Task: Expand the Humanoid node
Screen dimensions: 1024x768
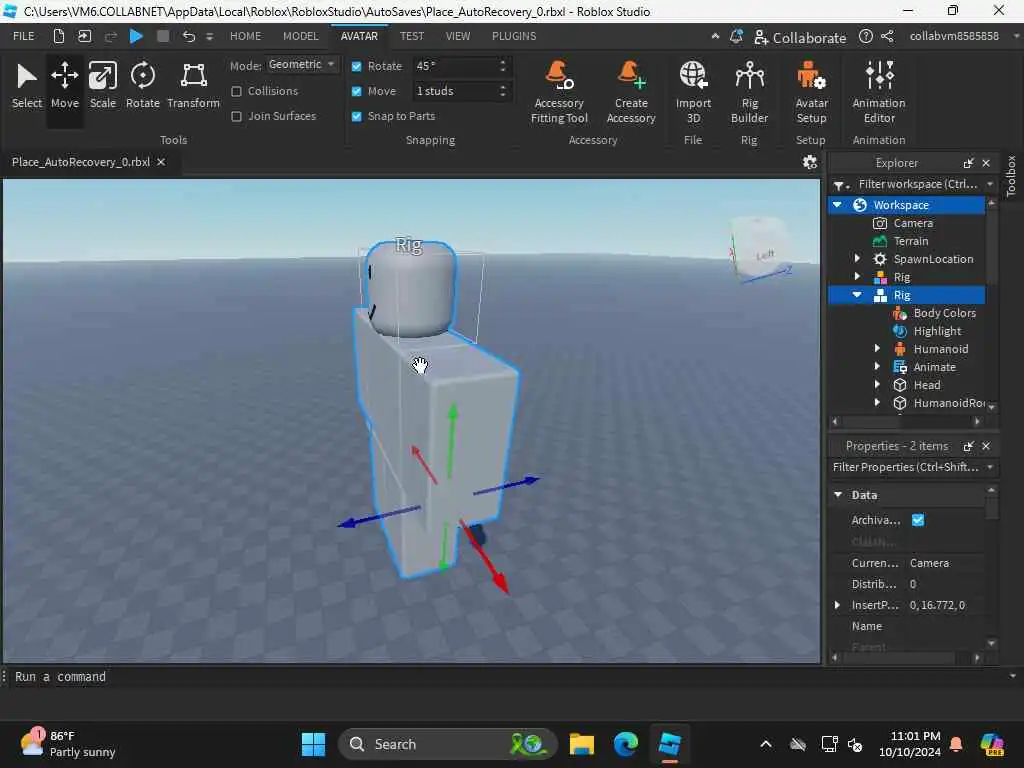Action: (x=877, y=349)
